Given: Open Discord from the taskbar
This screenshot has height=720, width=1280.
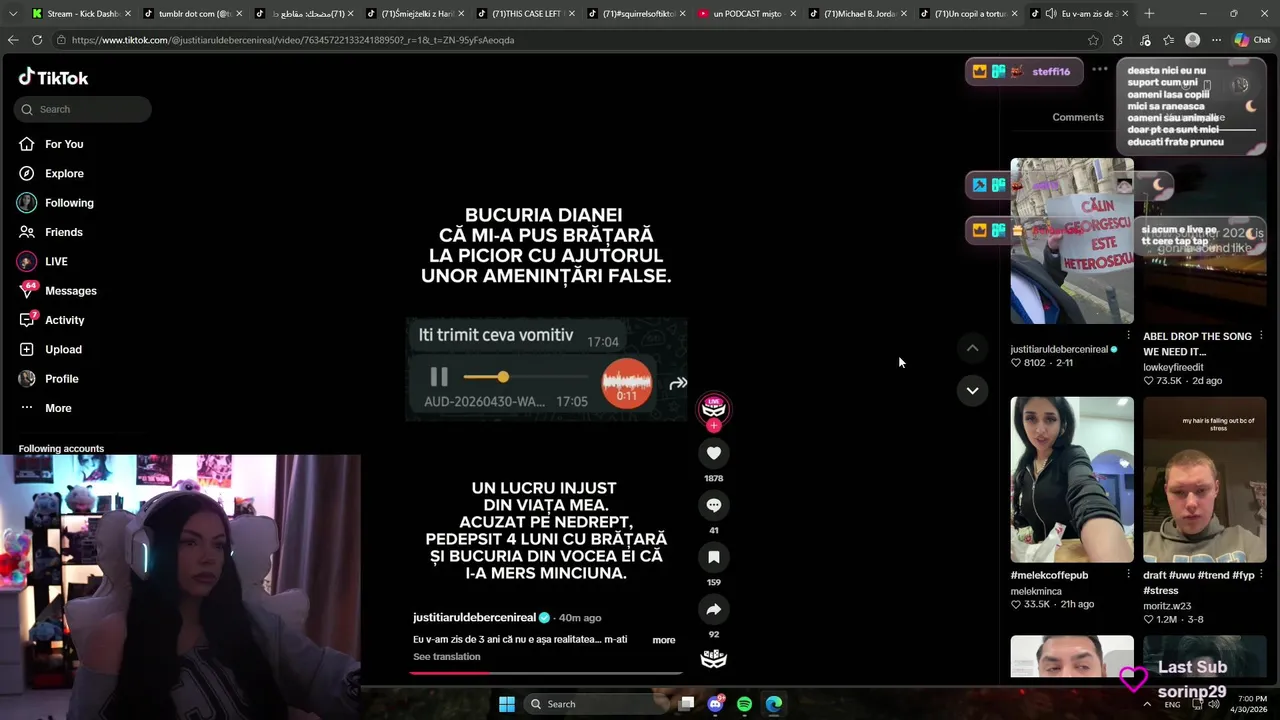Looking at the screenshot, I should [716, 704].
